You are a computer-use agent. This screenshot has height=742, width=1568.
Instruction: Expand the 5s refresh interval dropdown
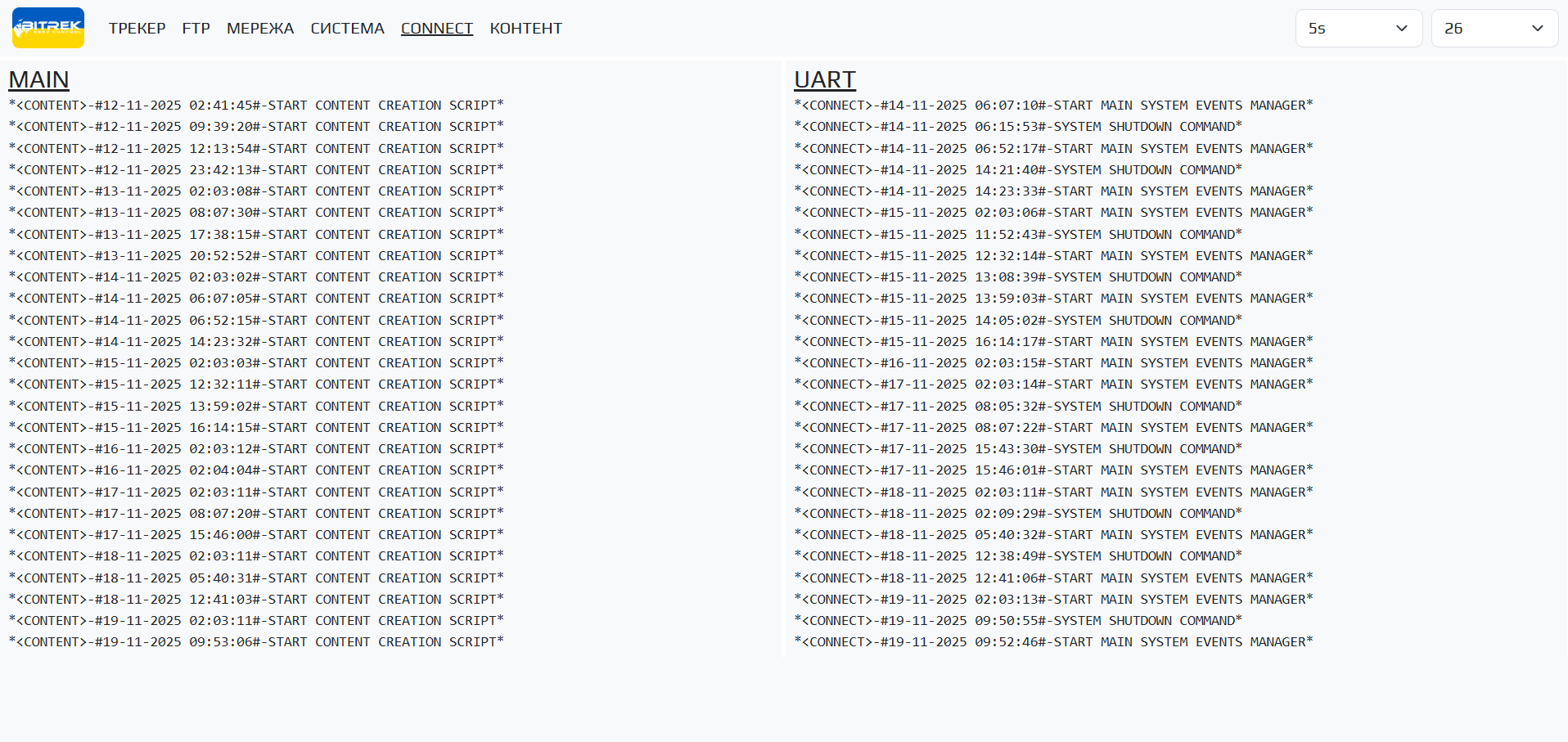(1358, 29)
